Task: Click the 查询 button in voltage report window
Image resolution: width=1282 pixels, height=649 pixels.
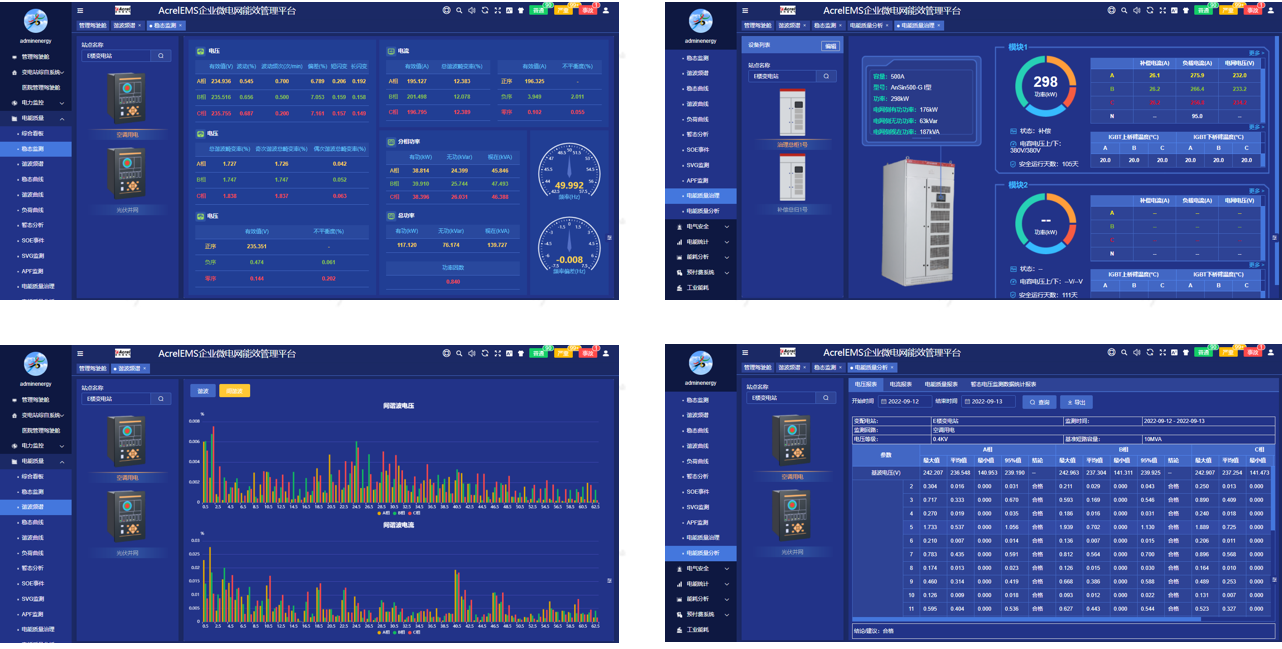Action: tap(1039, 402)
